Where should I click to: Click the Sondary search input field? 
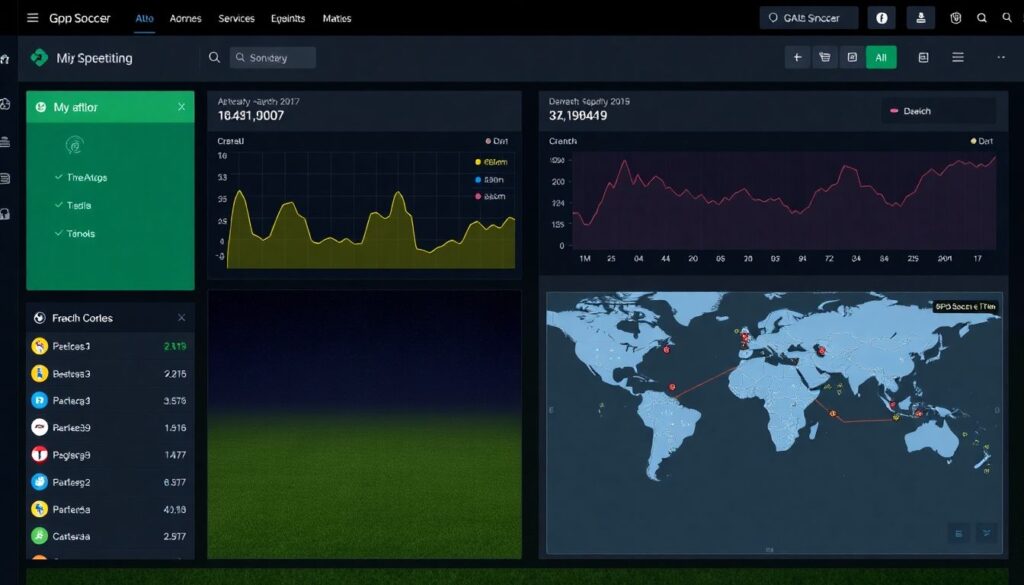273,58
